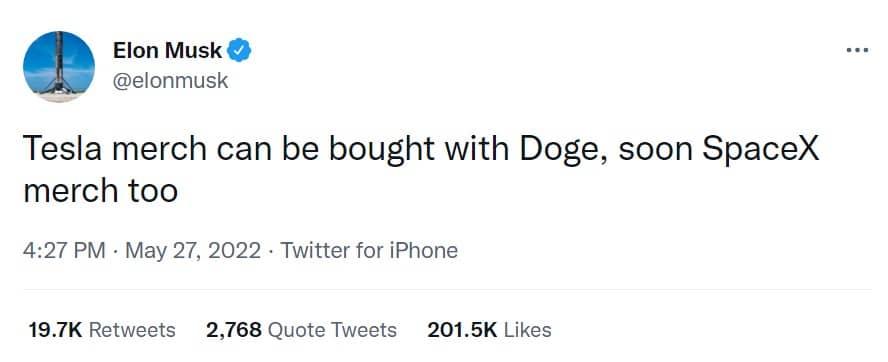Open the rocket profile picture avatar
This screenshot has height=362, width=888.
click(x=59, y=67)
